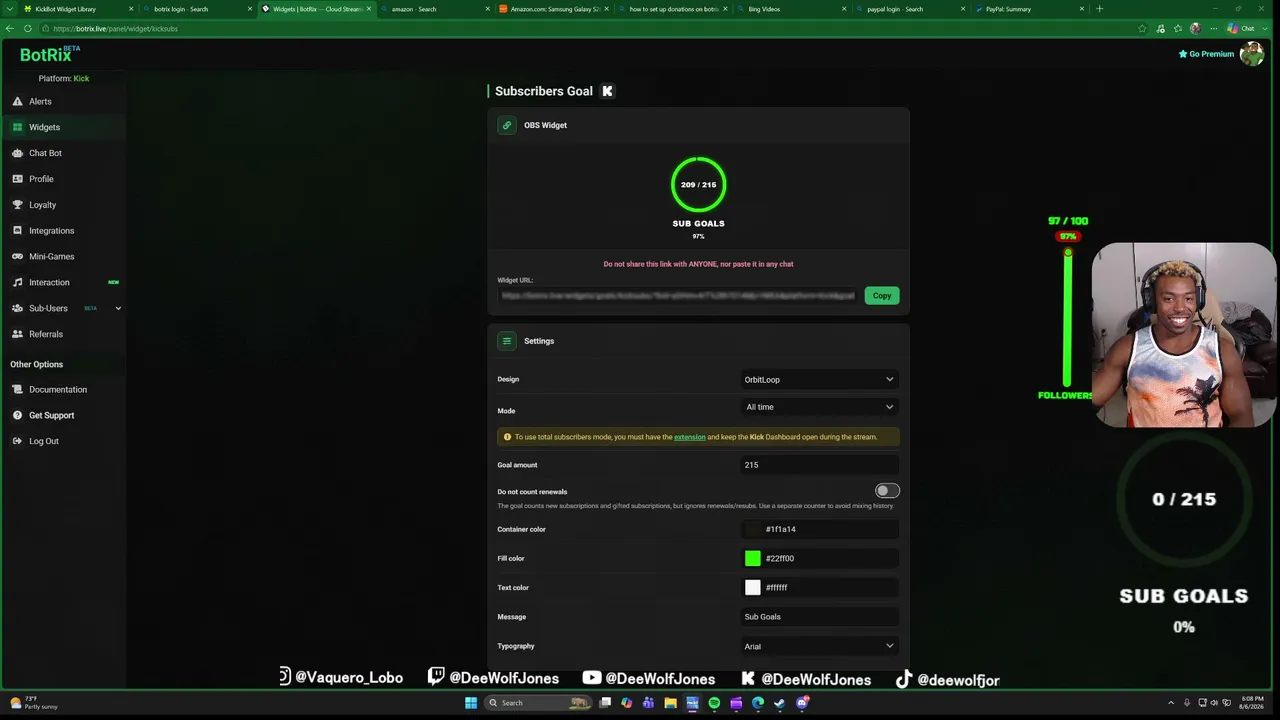Open the Mode dropdown showing All time
1280x720 pixels.
point(819,407)
